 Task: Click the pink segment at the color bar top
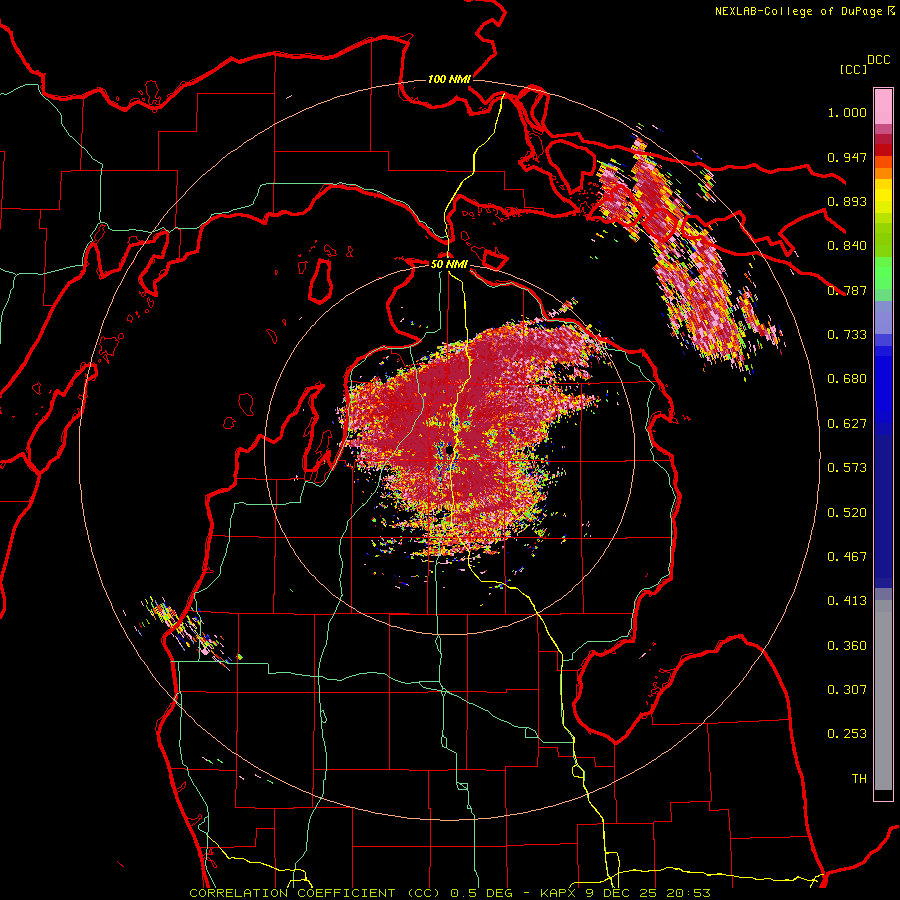(883, 107)
